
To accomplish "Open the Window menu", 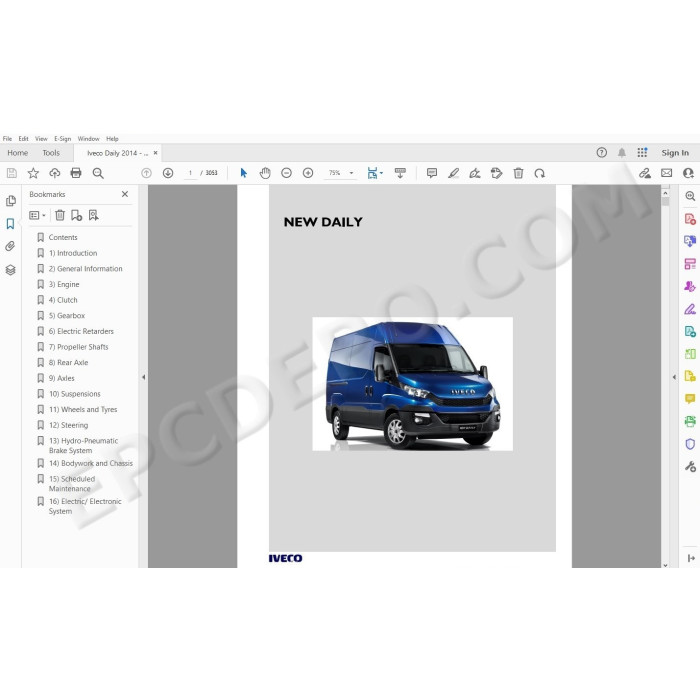I will point(88,139).
